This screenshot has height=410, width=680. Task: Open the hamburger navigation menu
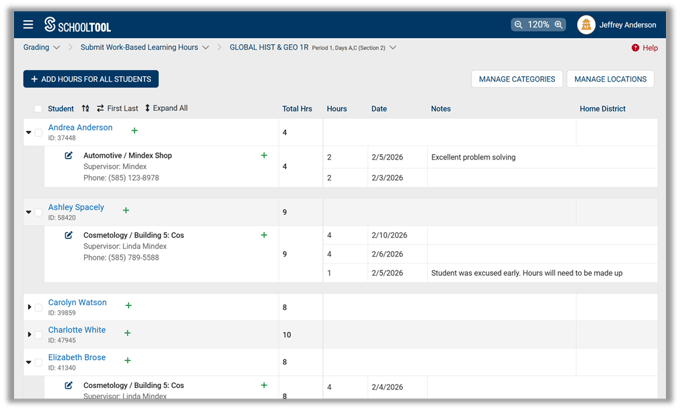point(28,24)
